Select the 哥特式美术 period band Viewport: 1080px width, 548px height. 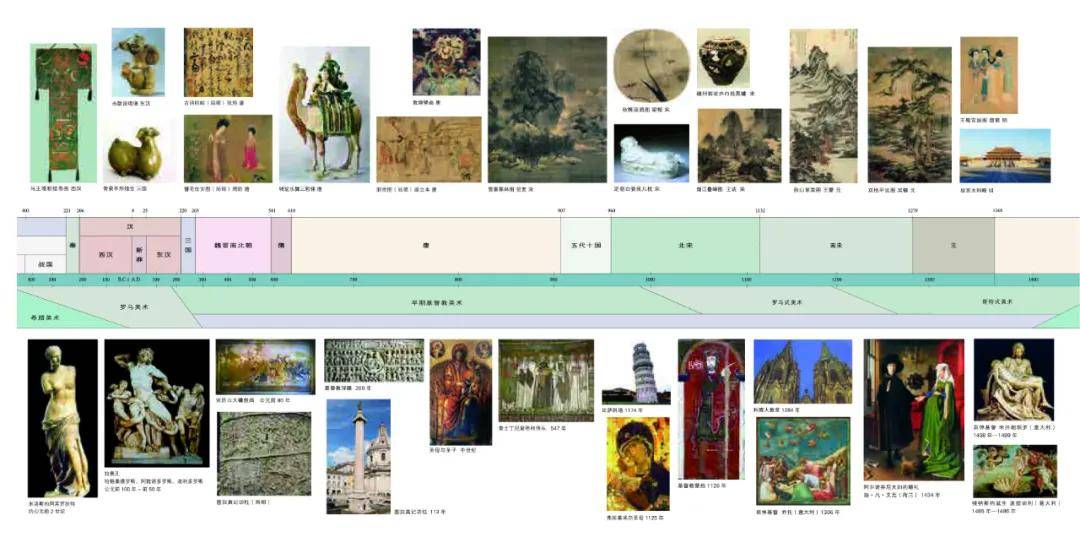tap(997, 302)
